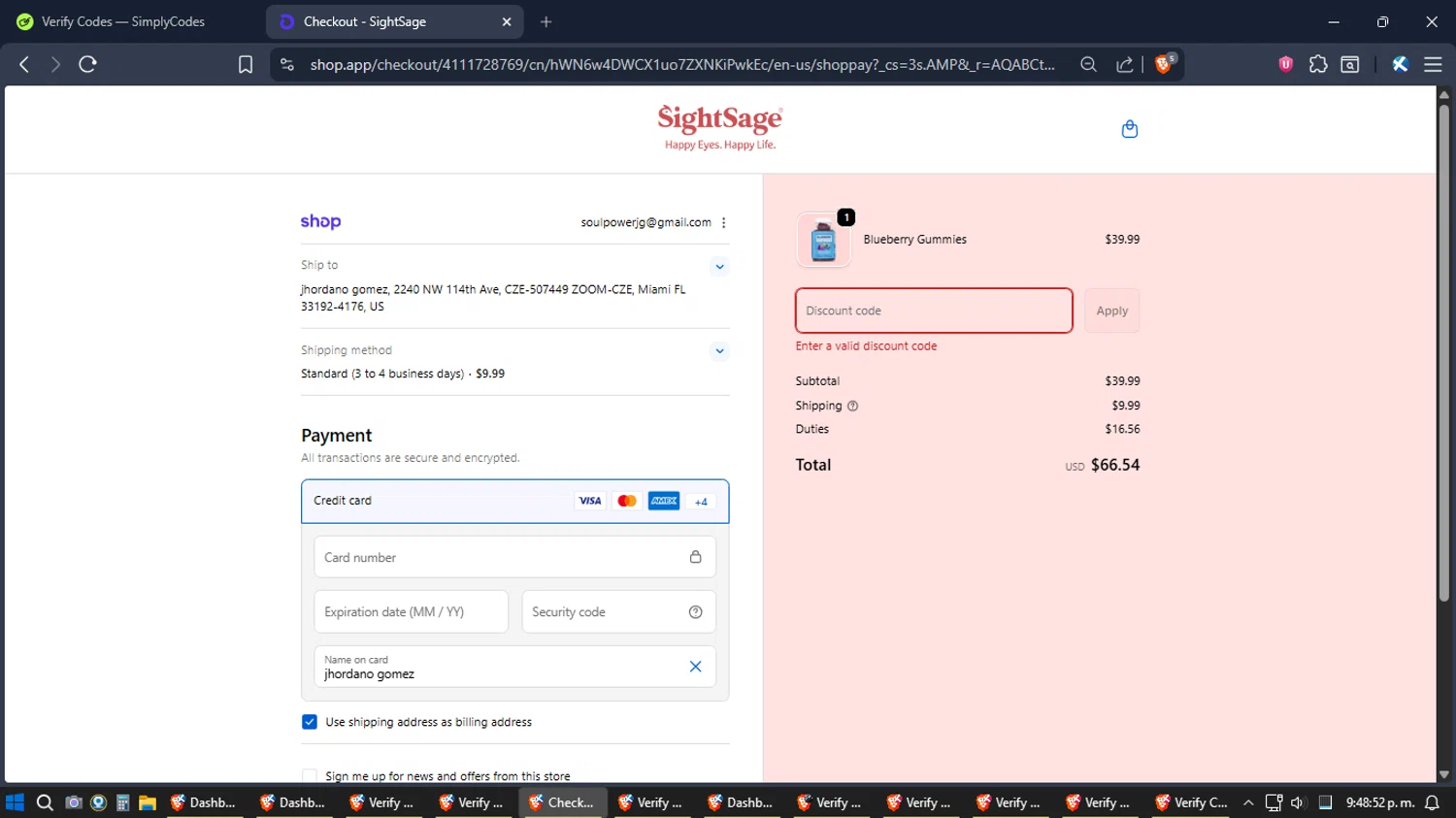The height and width of the screenshot is (818, 1456).
Task: Click the Security code help question mark
Action: (x=695, y=612)
